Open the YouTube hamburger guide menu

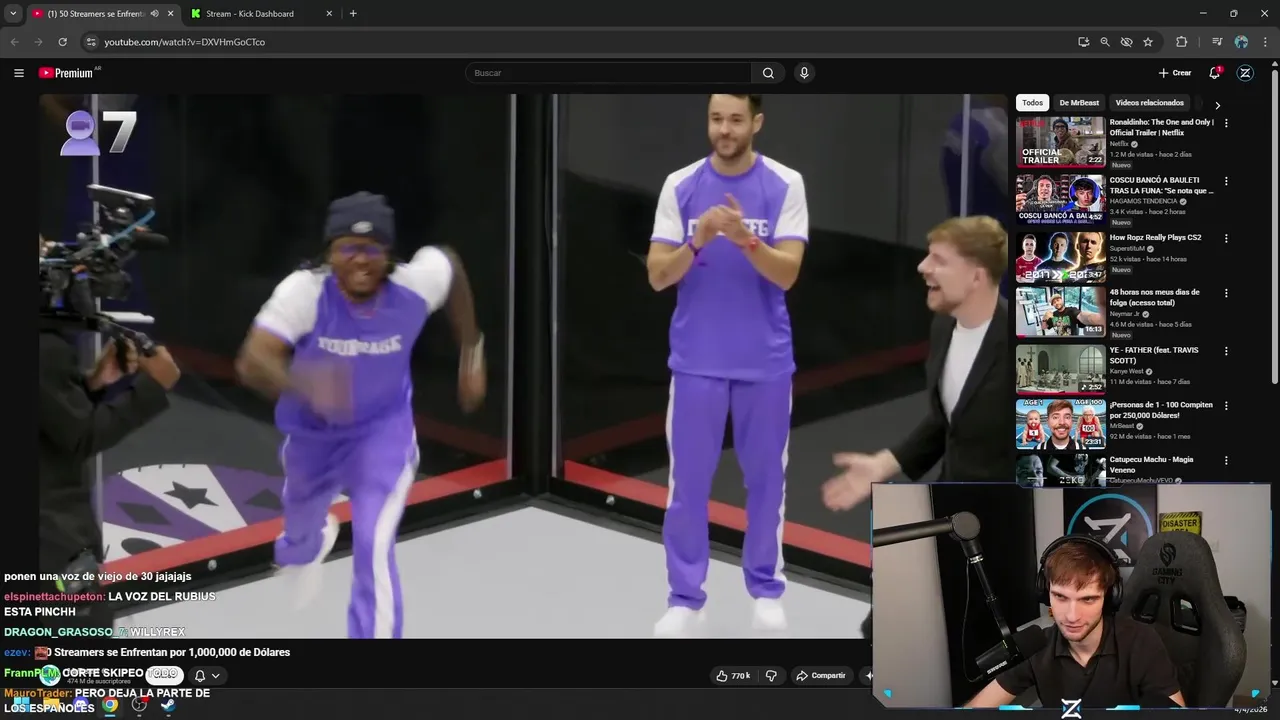point(18,73)
